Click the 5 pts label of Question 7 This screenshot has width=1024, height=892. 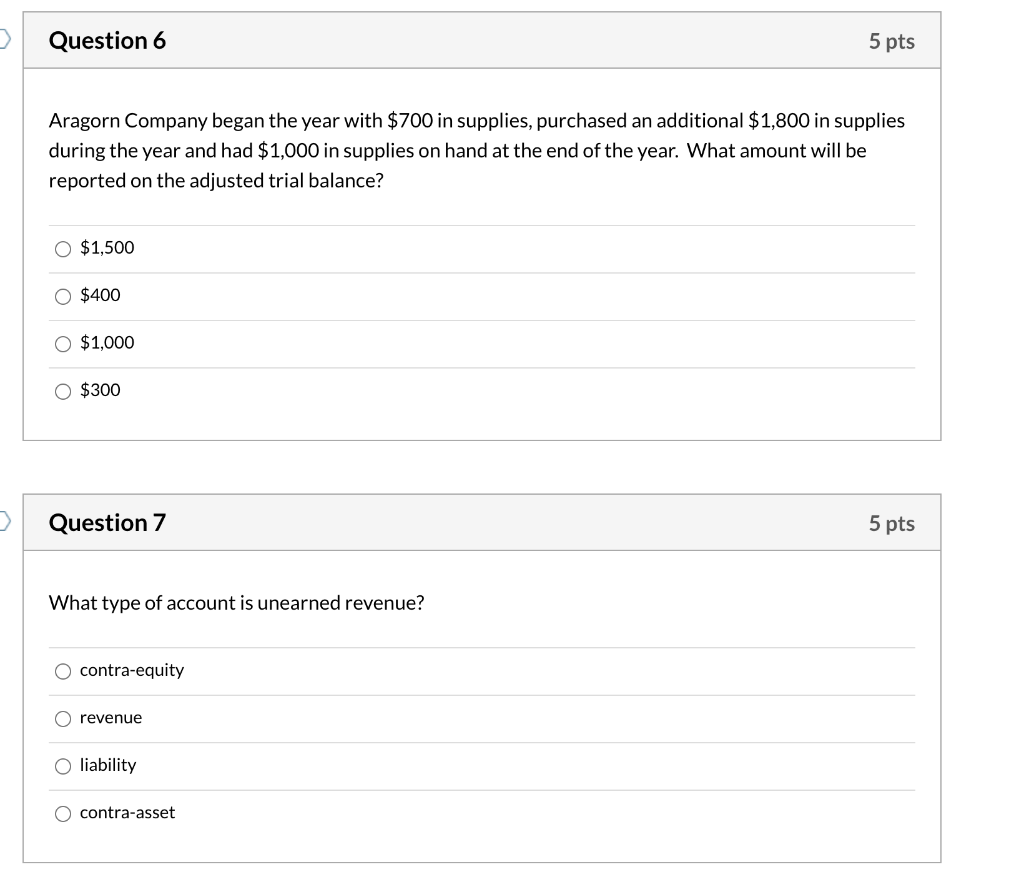click(891, 523)
